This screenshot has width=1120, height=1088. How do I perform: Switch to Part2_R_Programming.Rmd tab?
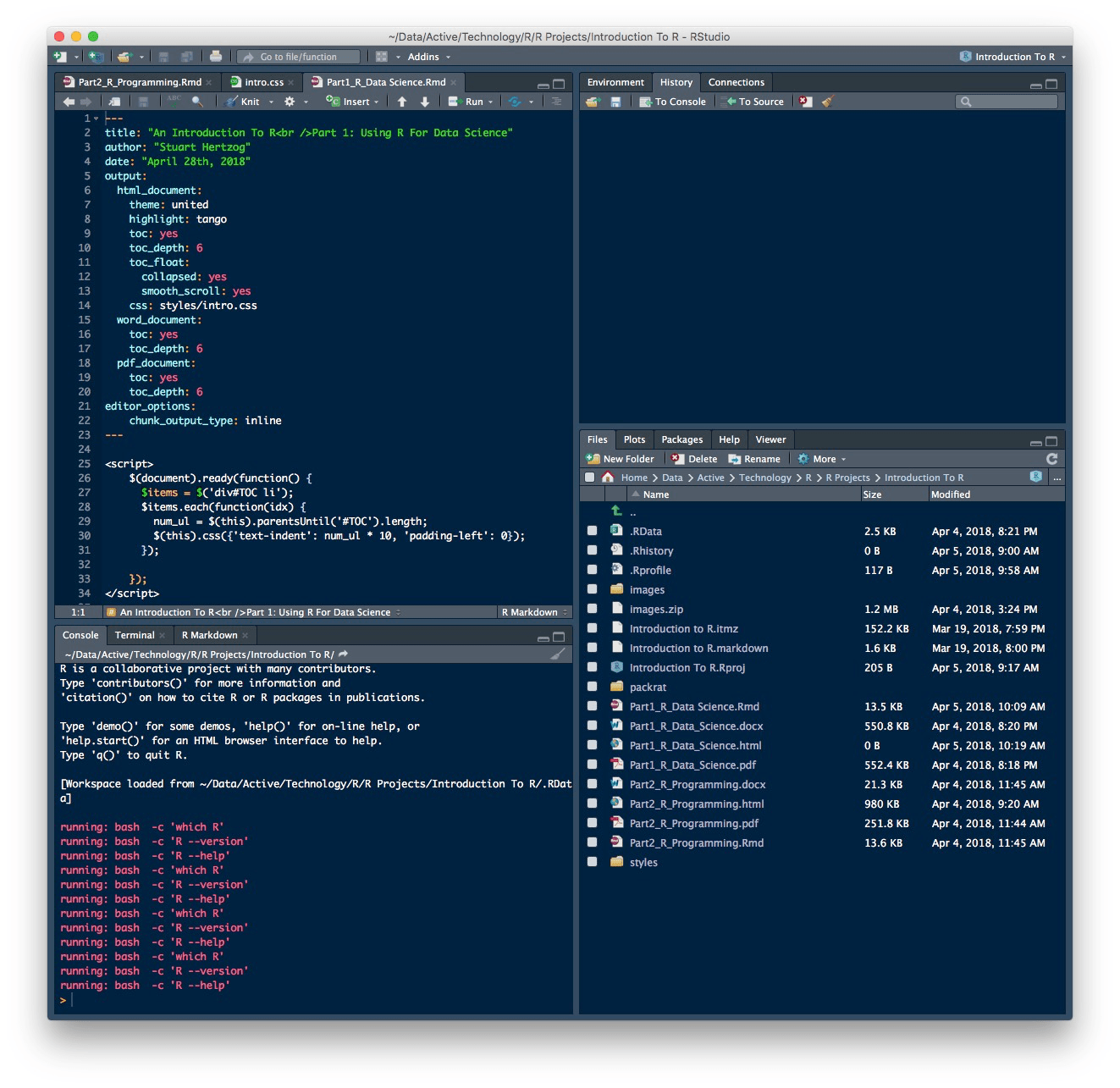[x=140, y=82]
